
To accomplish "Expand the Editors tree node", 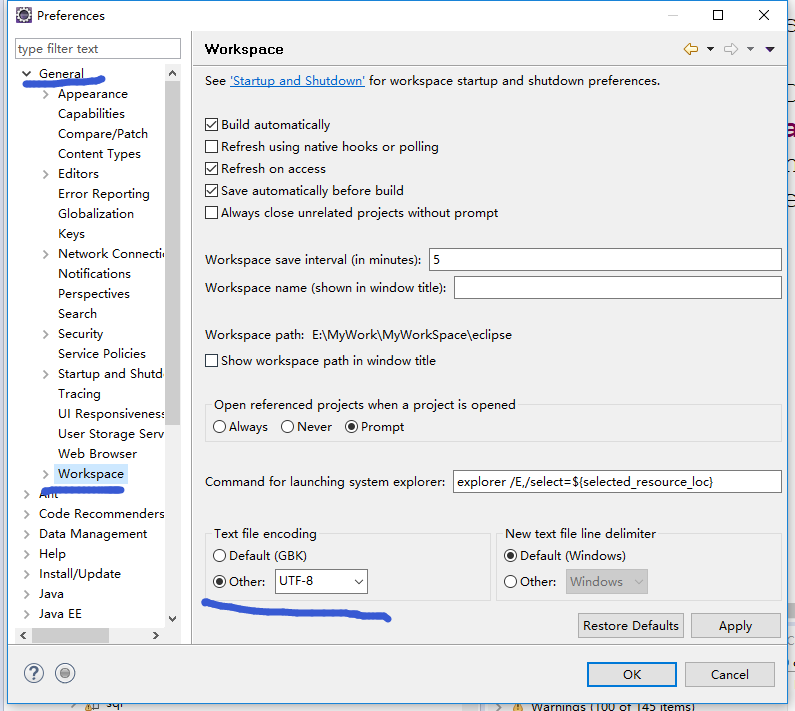I will pyautogui.click(x=46, y=174).
